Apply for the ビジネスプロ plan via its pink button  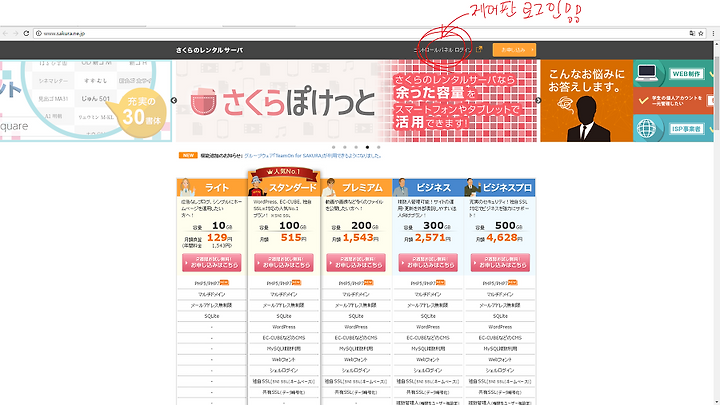click(500, 263)
